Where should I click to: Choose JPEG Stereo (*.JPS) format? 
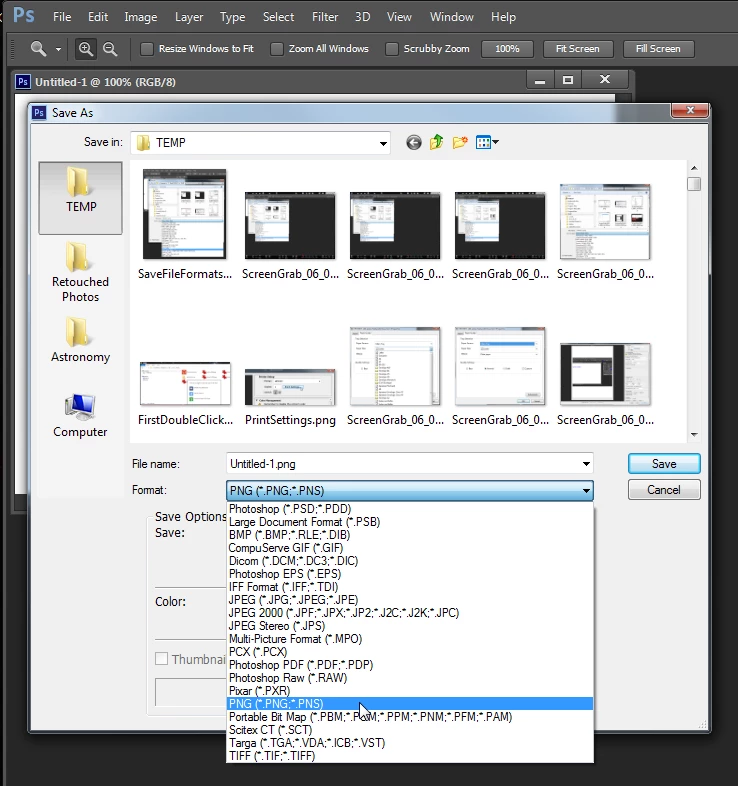pyautogui.click(x=410, y=626)
